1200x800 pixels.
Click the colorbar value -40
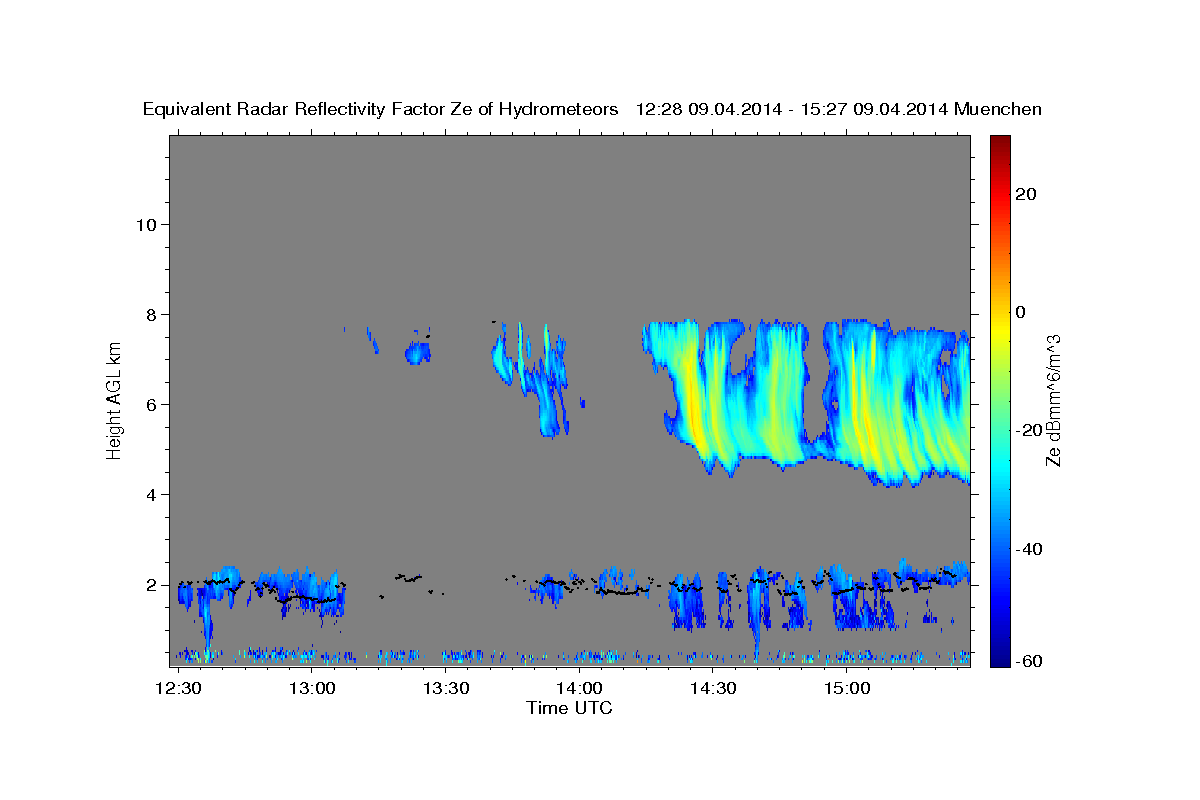click(x=1028, y=549)
